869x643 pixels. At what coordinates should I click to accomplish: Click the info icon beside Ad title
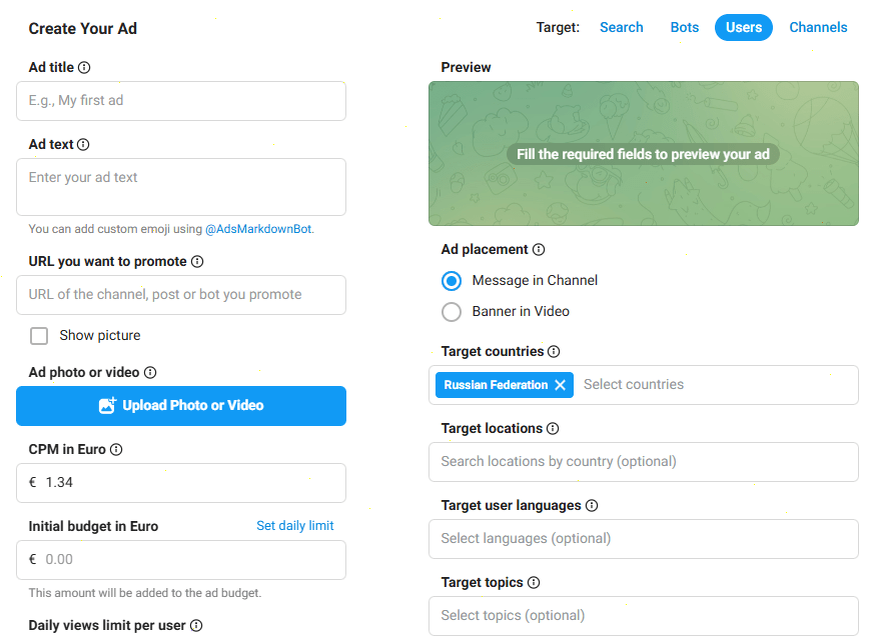click(84, 68)
